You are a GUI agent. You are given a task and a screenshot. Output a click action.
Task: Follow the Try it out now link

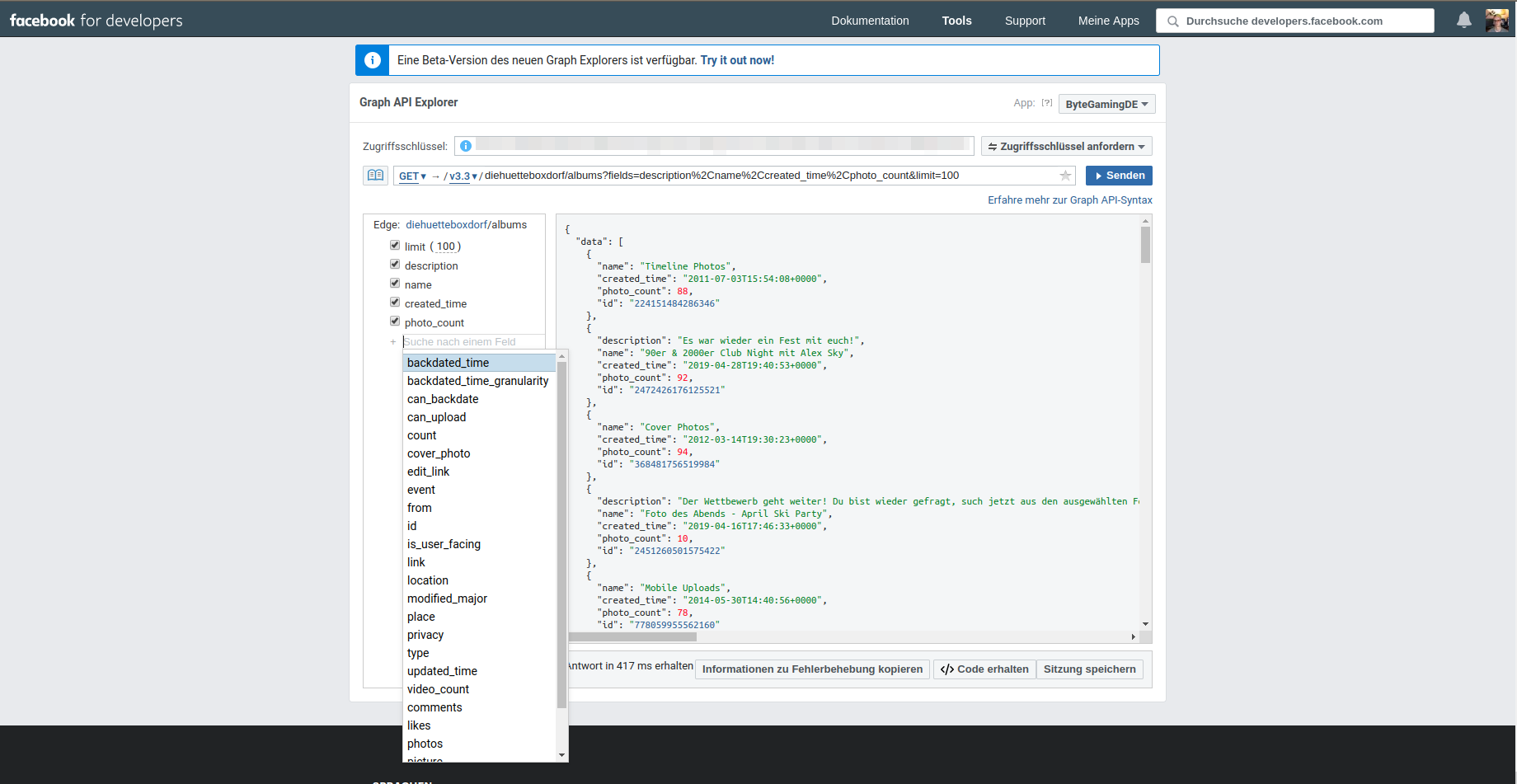coord(737,59)
